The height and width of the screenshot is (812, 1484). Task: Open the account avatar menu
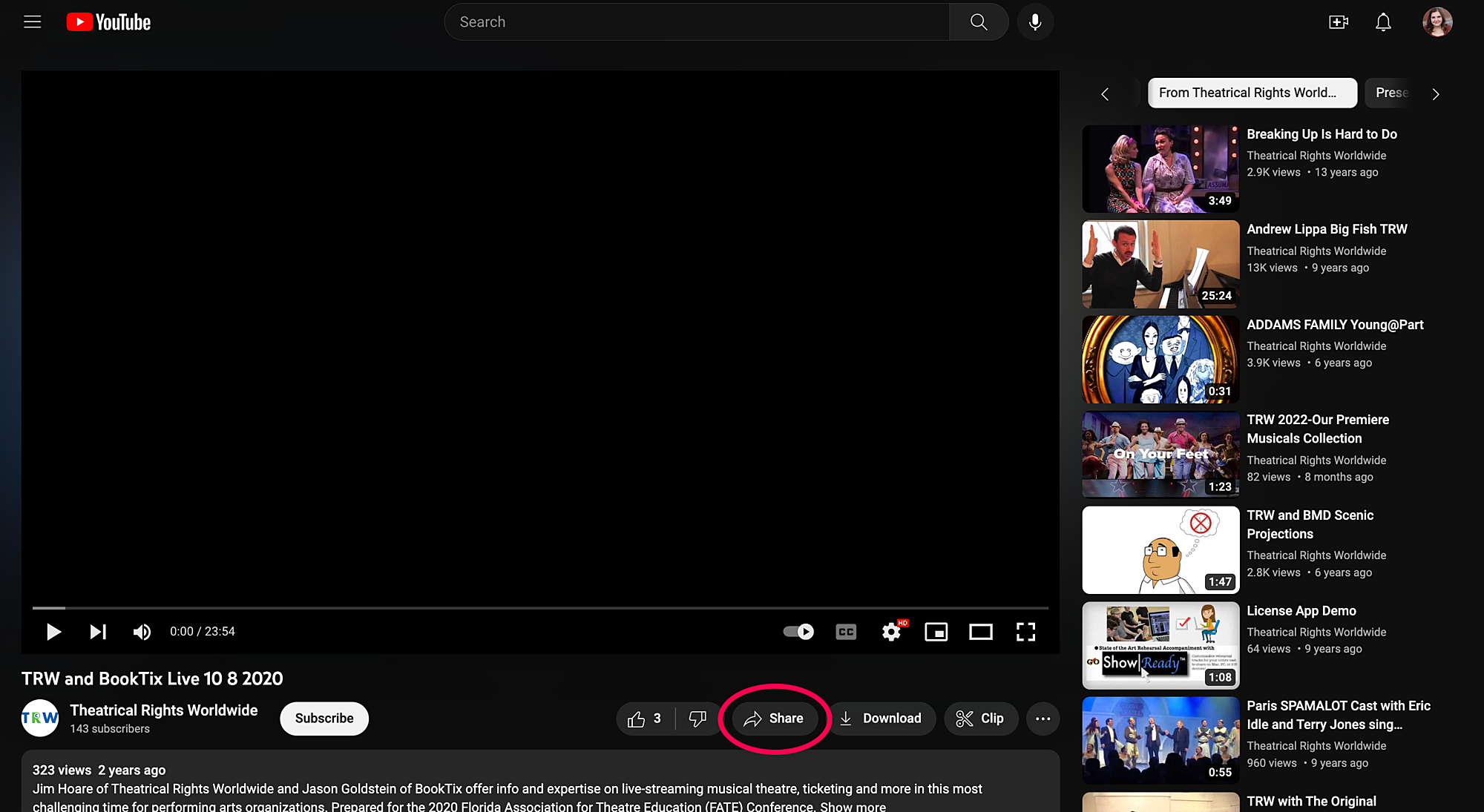coord(1437,22)
